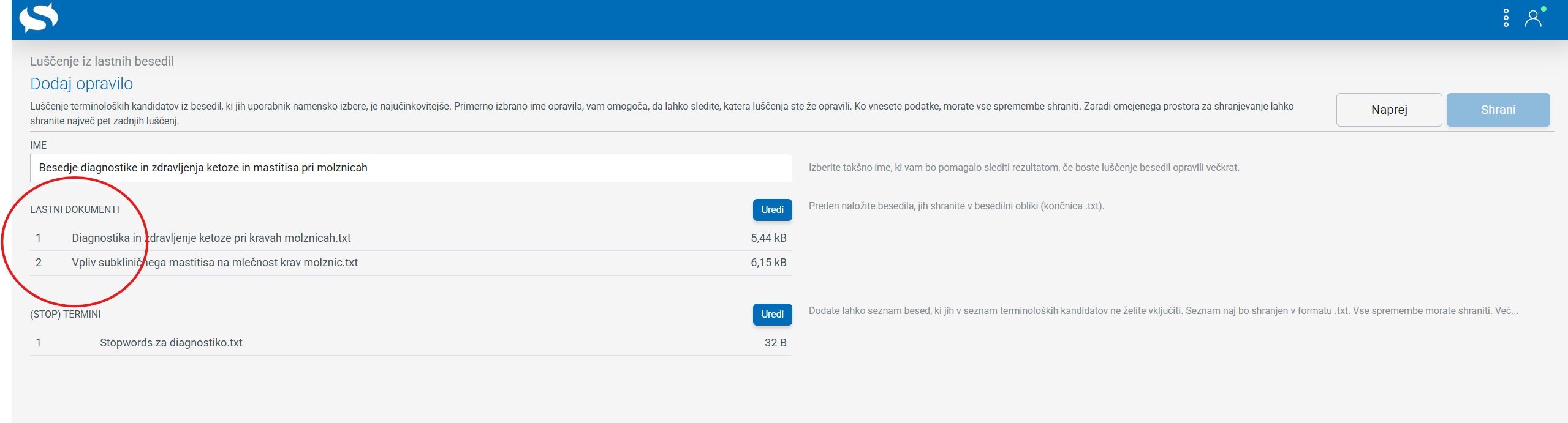Click the (STOP) TERMINI section label

pyautogui.click(x=66, y=314)
